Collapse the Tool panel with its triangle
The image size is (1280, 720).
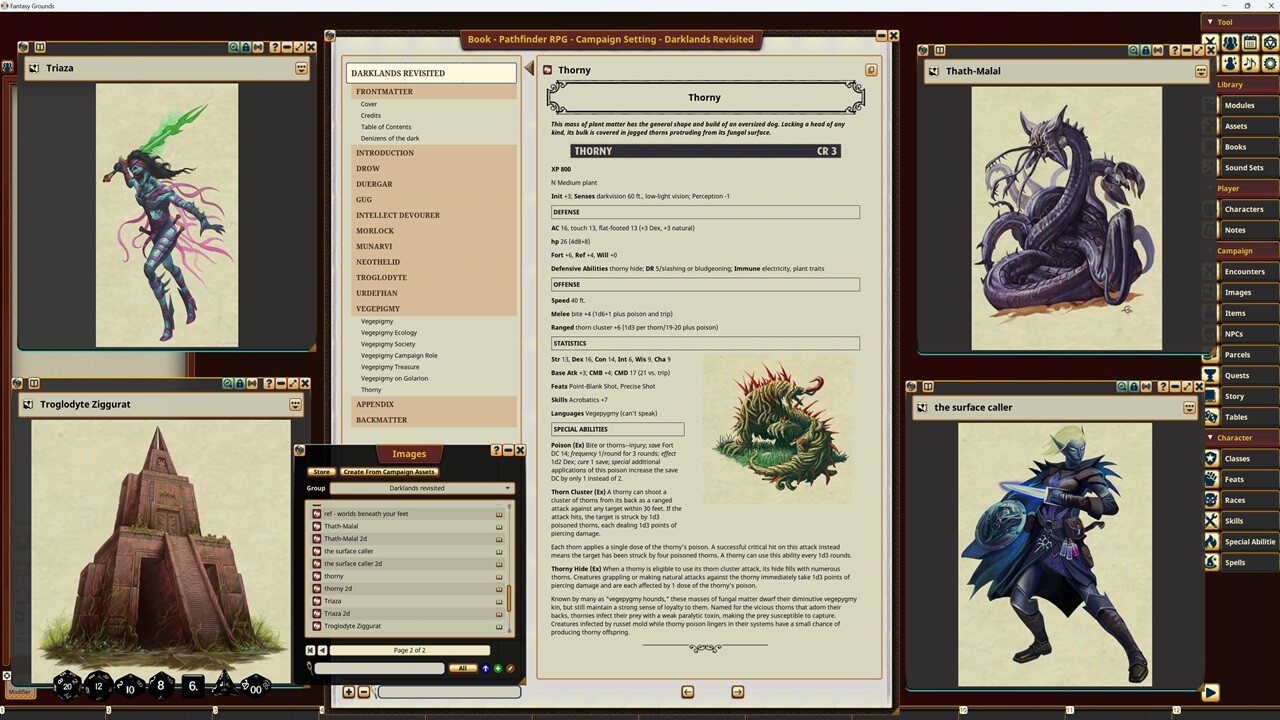coord(1212,21)
